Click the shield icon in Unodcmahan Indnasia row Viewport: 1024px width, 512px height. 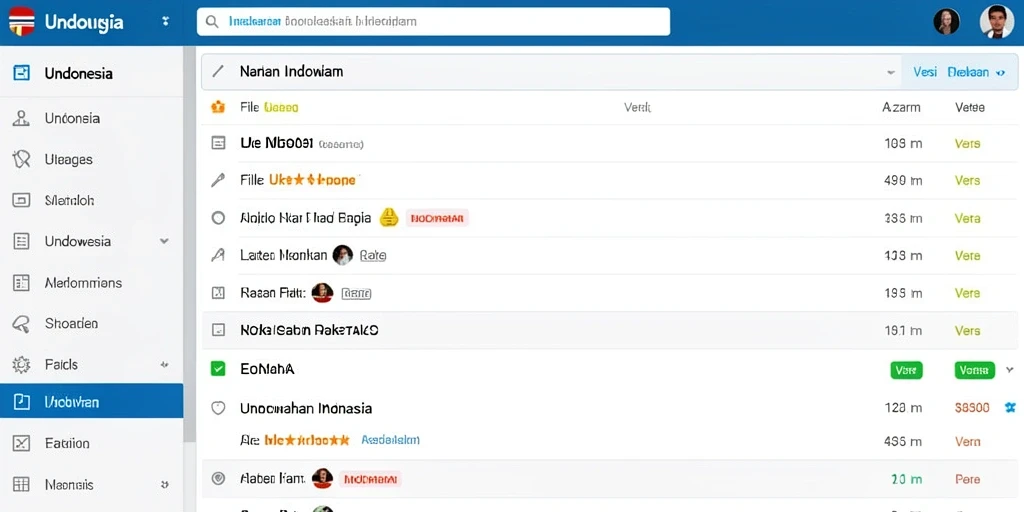pyautogui.click(x=218, y=408)
